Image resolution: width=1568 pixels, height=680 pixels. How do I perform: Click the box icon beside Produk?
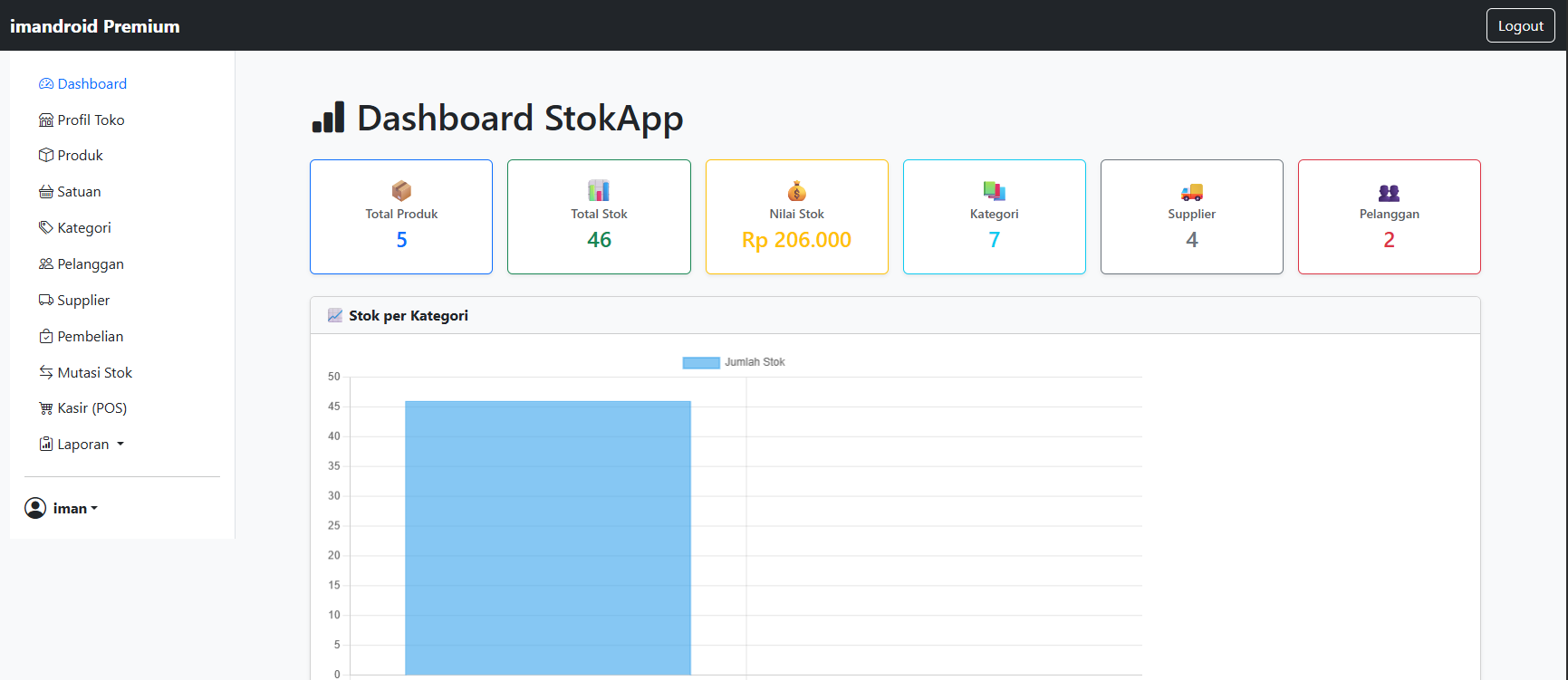point(46,155)
